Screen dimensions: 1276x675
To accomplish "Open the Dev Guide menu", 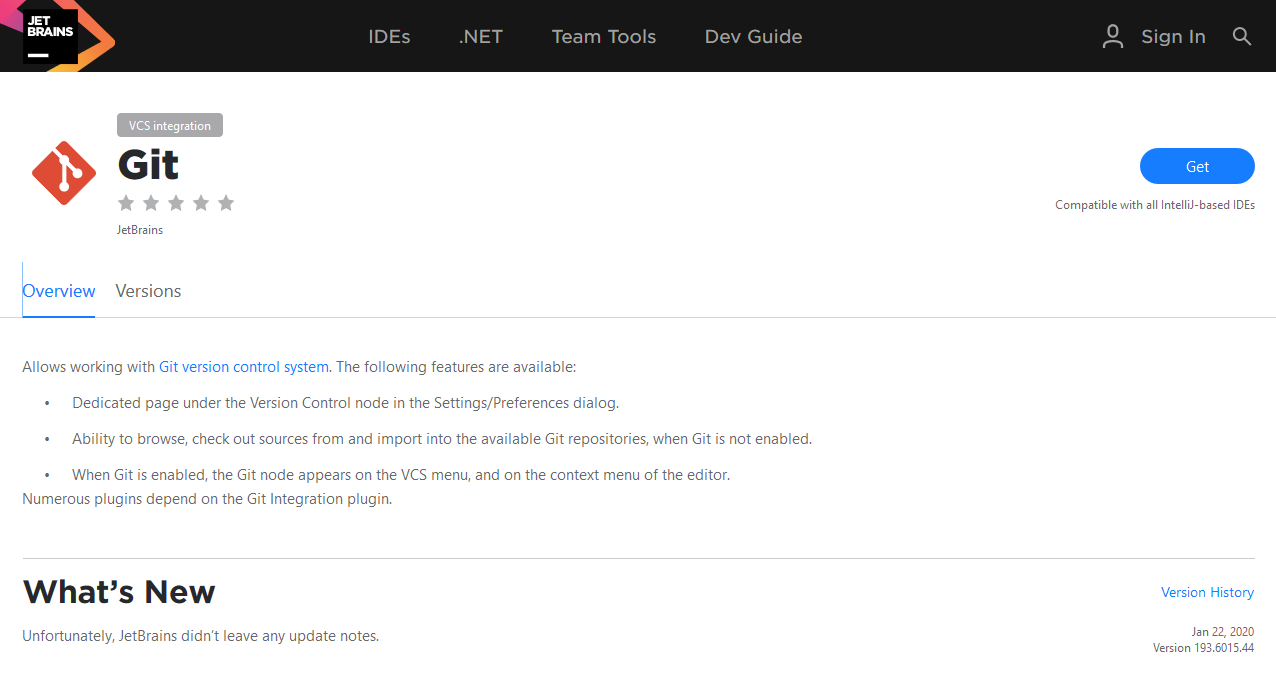I will 753,37.
